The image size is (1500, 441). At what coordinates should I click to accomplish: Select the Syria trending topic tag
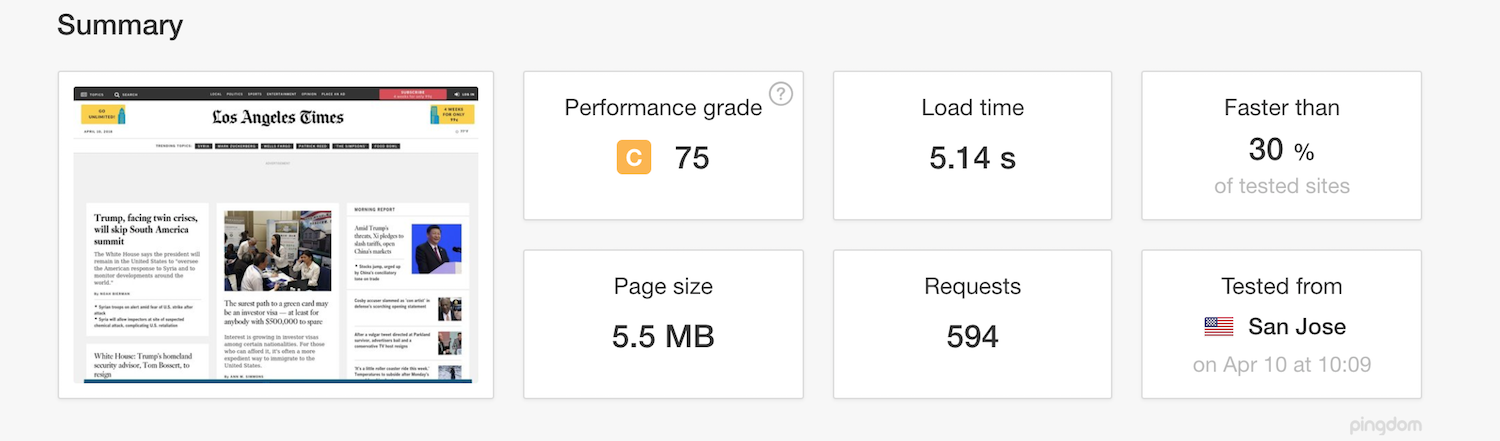click(x=205, y=146)
